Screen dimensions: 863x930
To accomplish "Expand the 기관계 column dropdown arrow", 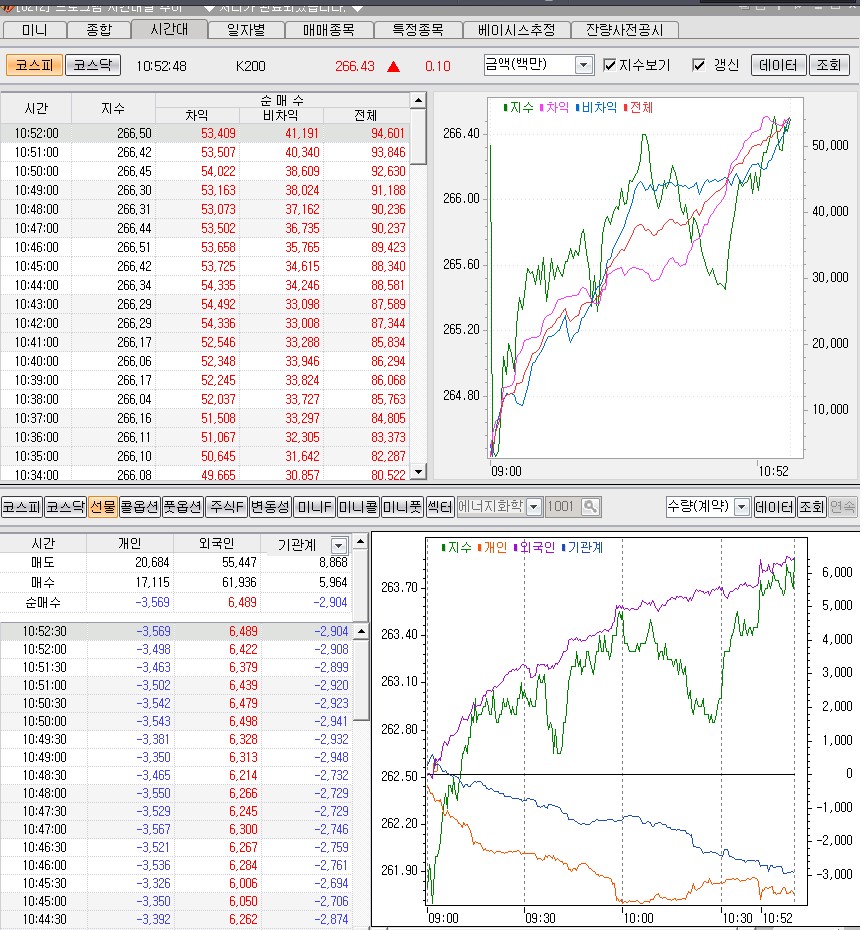I will [x=338, y=545].
